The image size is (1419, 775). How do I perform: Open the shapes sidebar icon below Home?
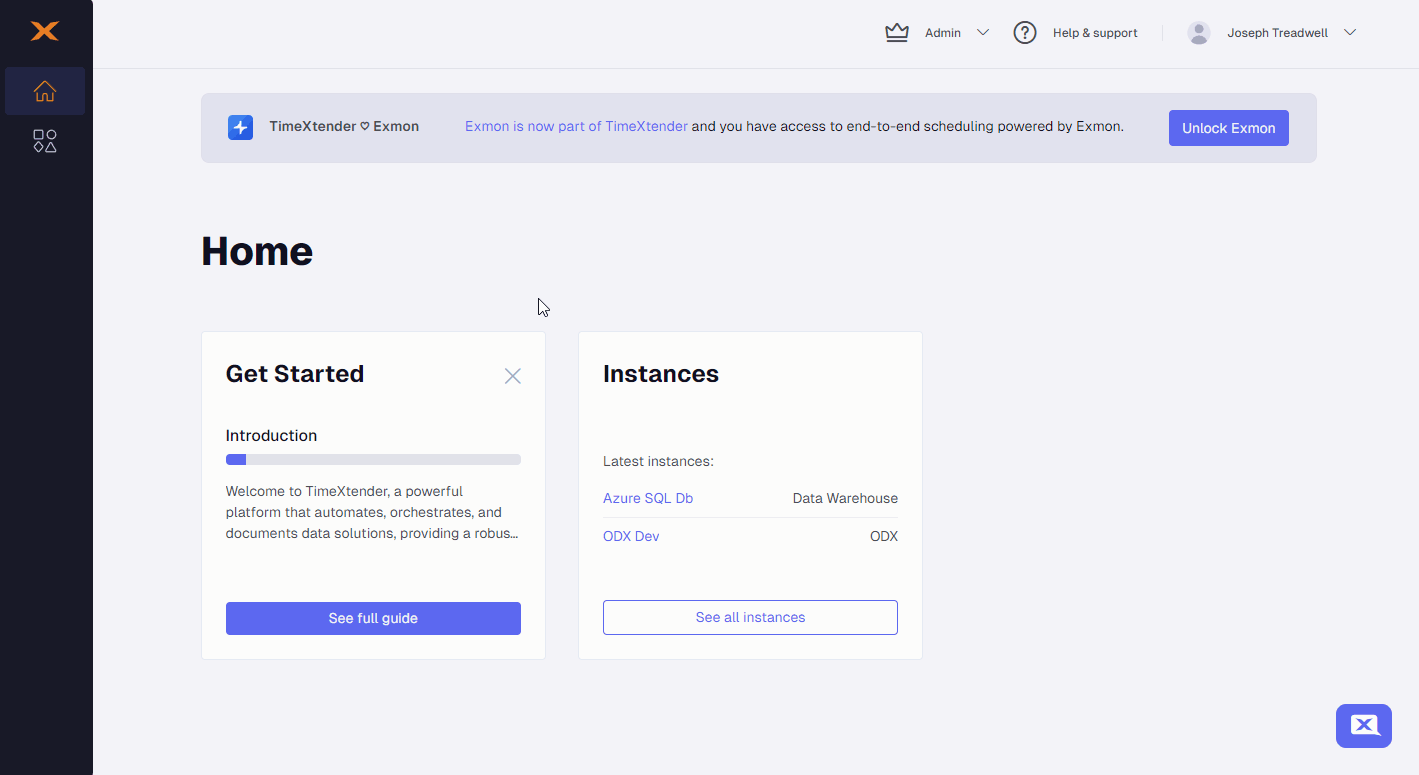(45, 141)
